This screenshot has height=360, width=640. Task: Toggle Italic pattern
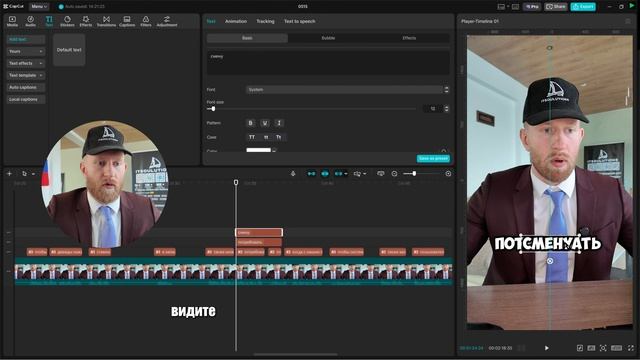[279, 123]
